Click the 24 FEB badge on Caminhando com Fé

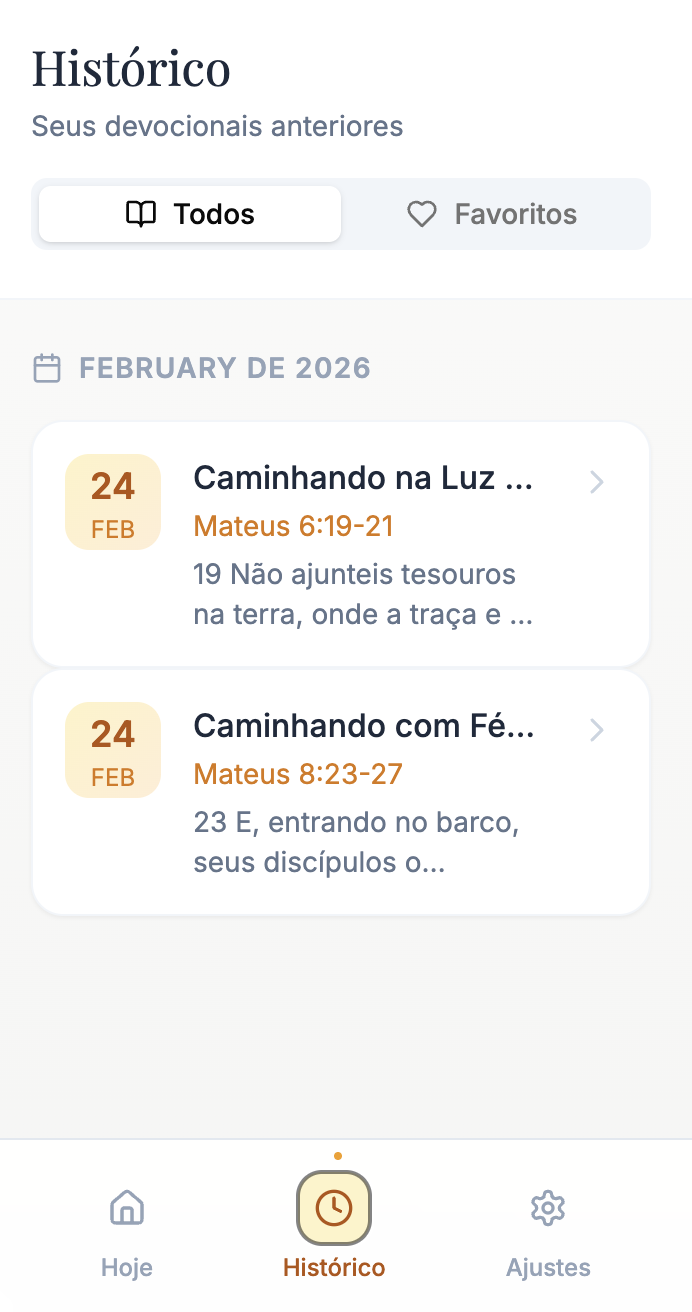point(112,750)
